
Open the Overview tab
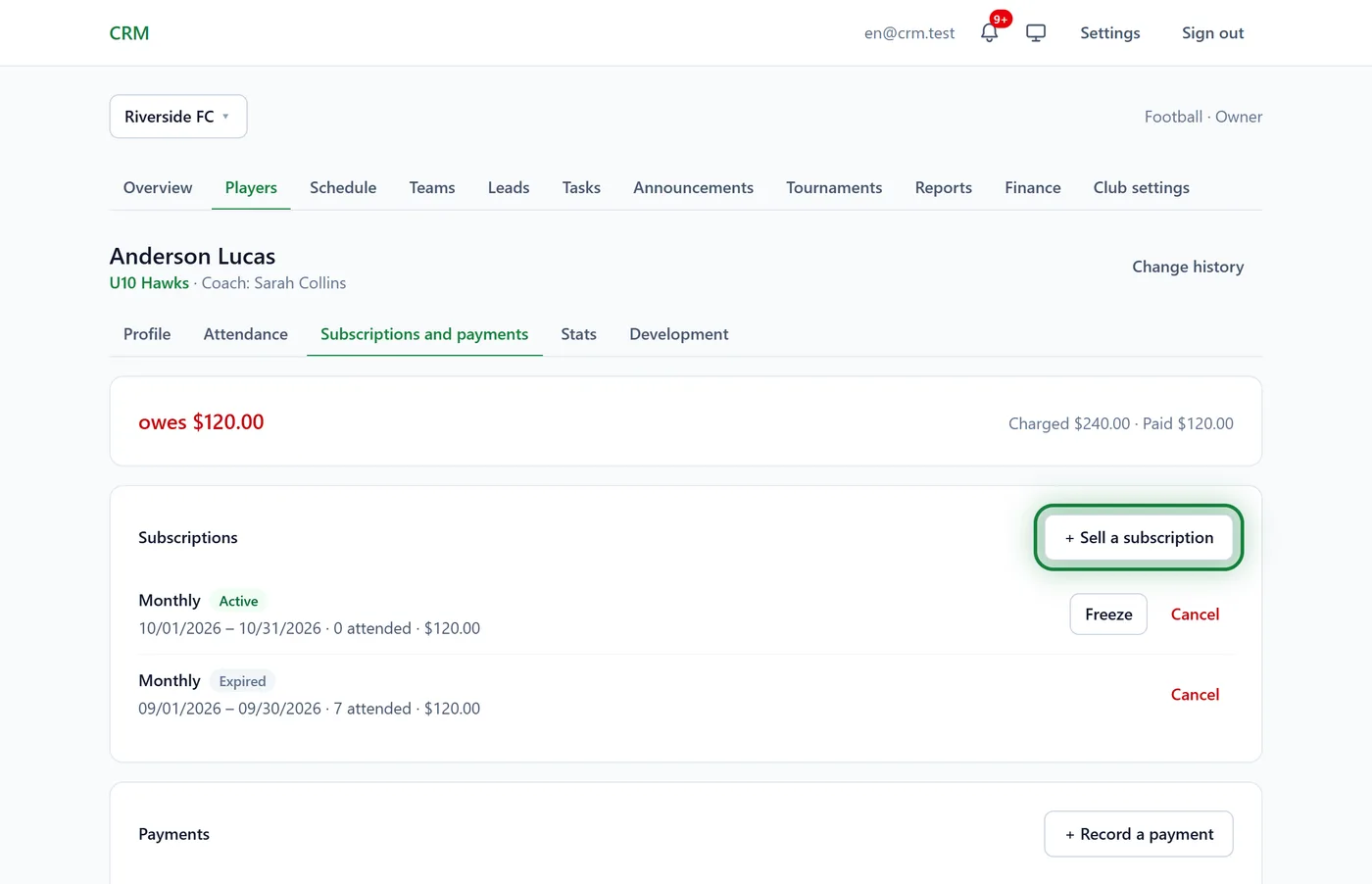coord(158,187)
